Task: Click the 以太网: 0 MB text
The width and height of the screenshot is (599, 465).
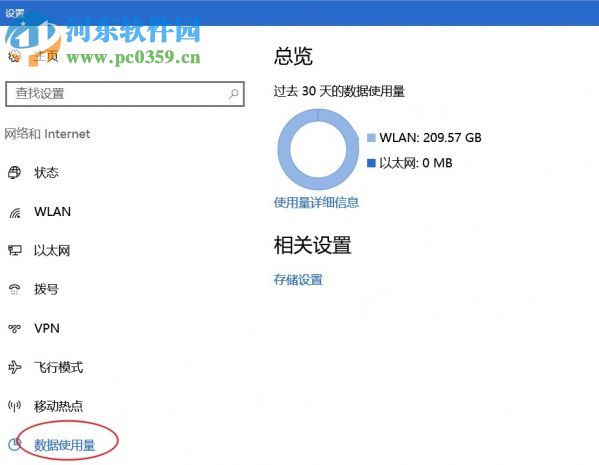Action: (x=416, y=163)
